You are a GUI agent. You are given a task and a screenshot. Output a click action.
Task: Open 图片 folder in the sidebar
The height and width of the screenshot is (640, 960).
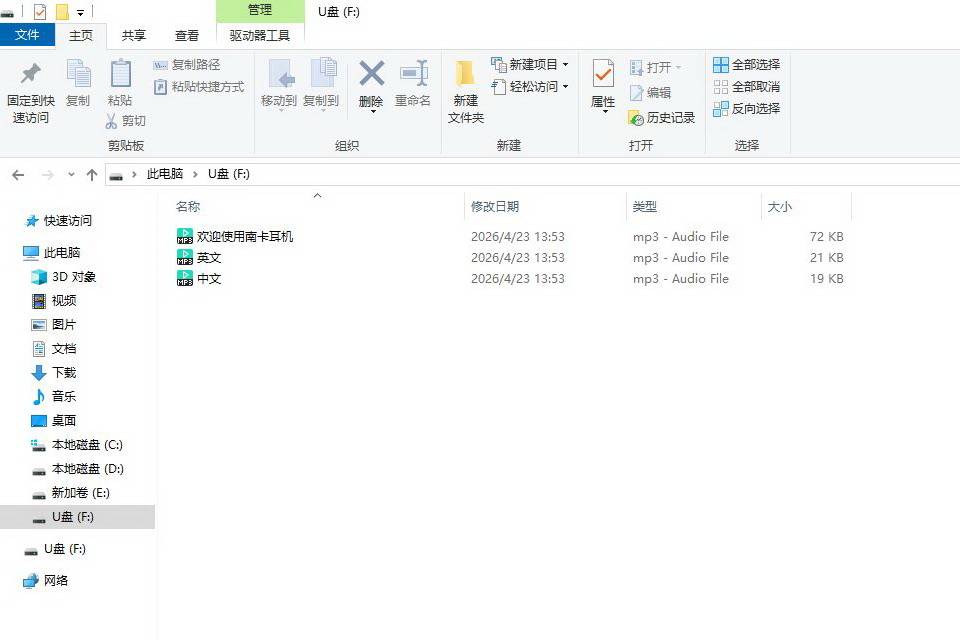54,325
